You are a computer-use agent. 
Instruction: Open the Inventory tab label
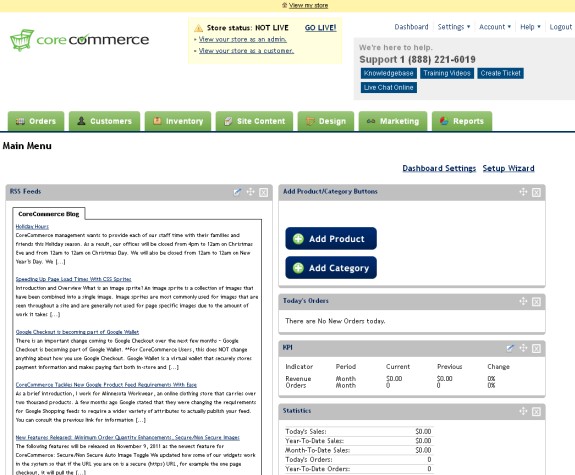(x=184, y=121)
